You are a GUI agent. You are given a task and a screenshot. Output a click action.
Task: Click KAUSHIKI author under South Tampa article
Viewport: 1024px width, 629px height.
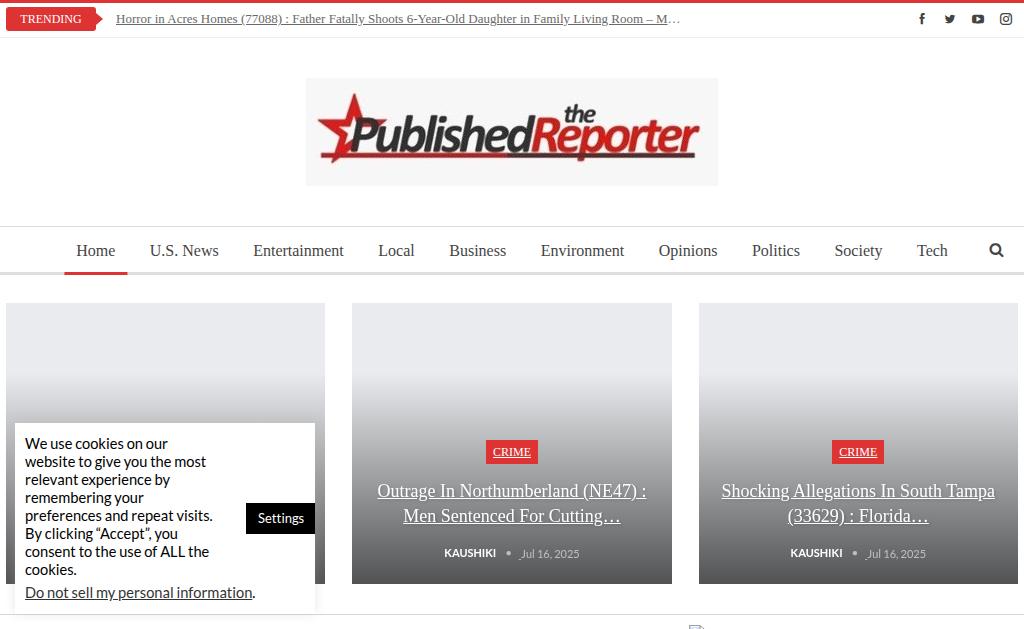pos(816,553)
